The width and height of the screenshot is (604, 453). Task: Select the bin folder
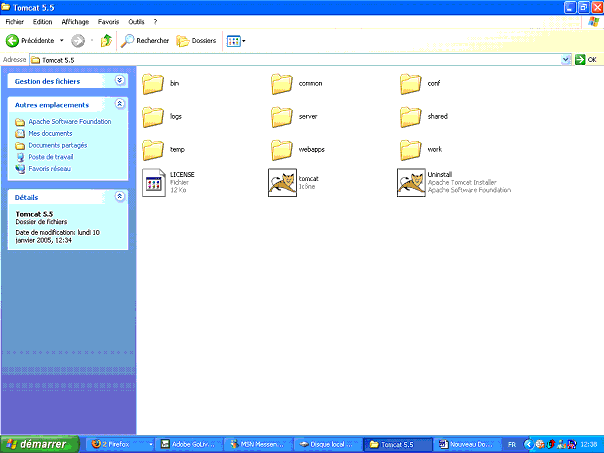(x=154, y=83)
